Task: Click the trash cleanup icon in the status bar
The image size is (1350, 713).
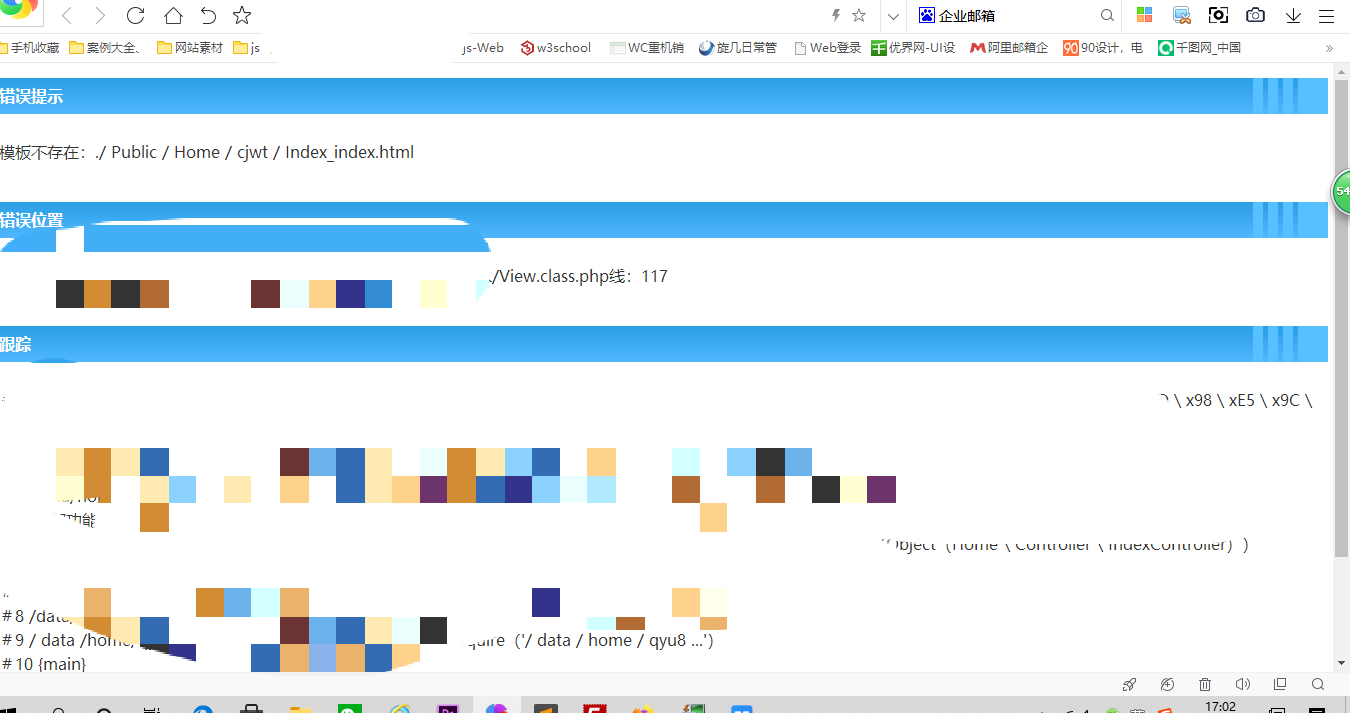Action: point(1204,684)
